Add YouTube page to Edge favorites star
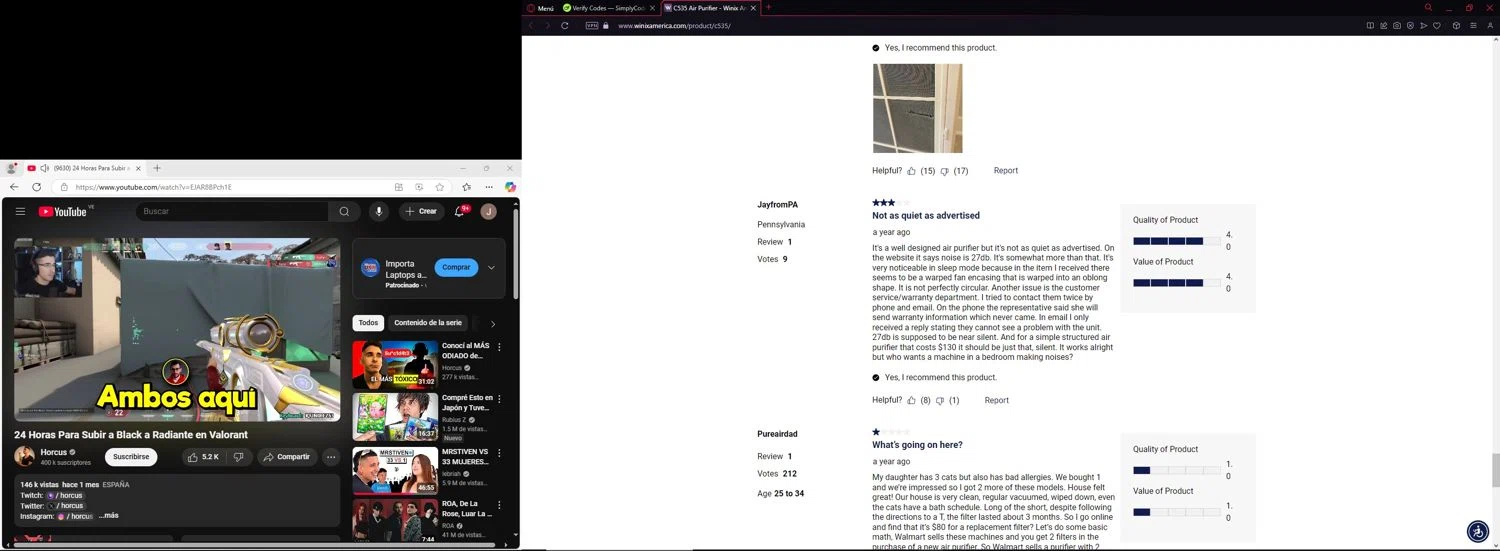This screenshot has height=551, width=1500. coord(439,187)
